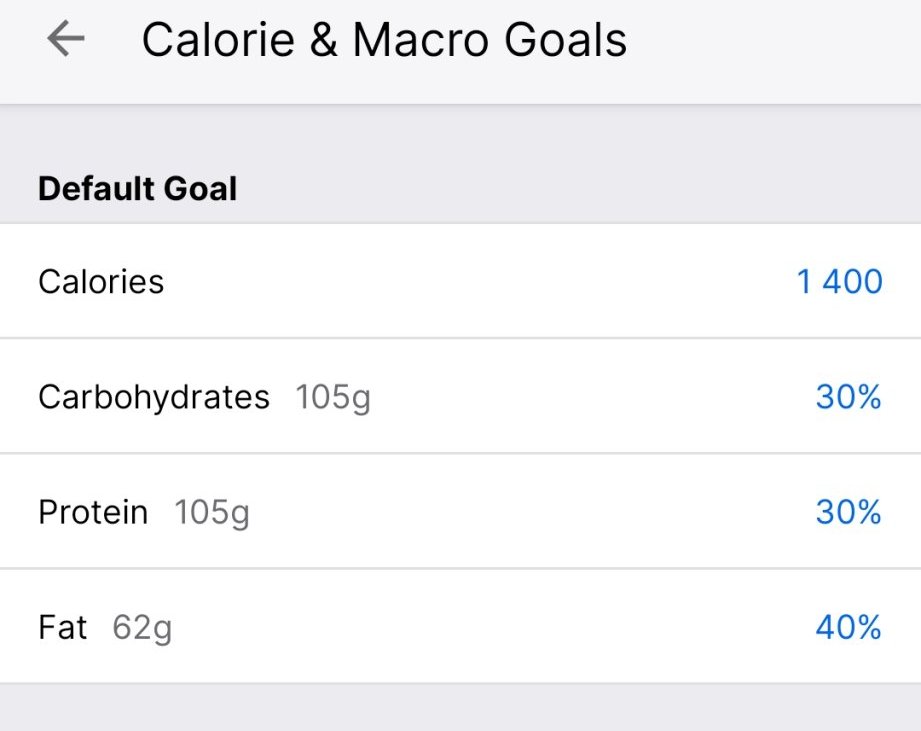Screen dimensions: 921x731
Task: Click the Default Goal section header
Action: click(x=138, y=188)
